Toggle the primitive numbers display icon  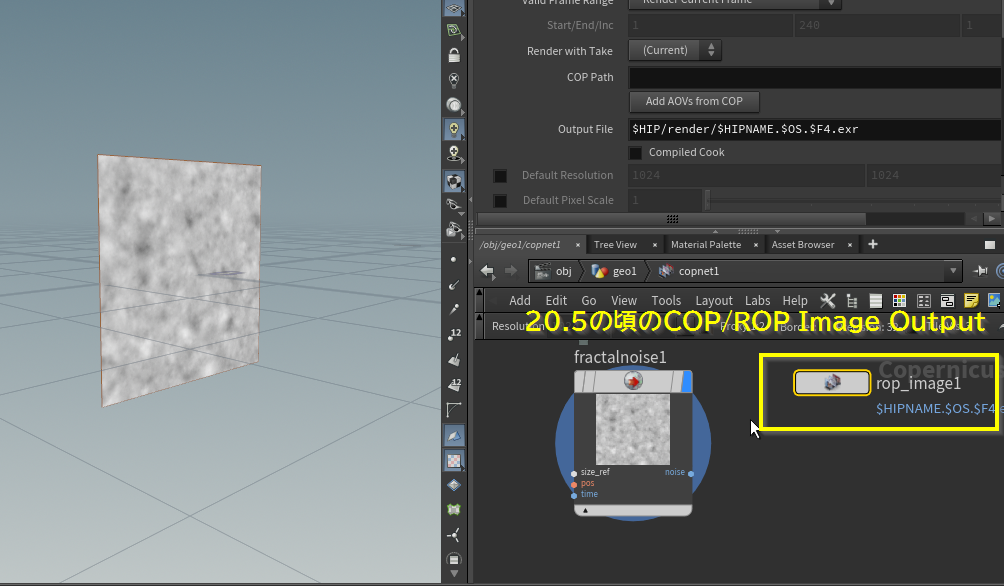point(454,385)
